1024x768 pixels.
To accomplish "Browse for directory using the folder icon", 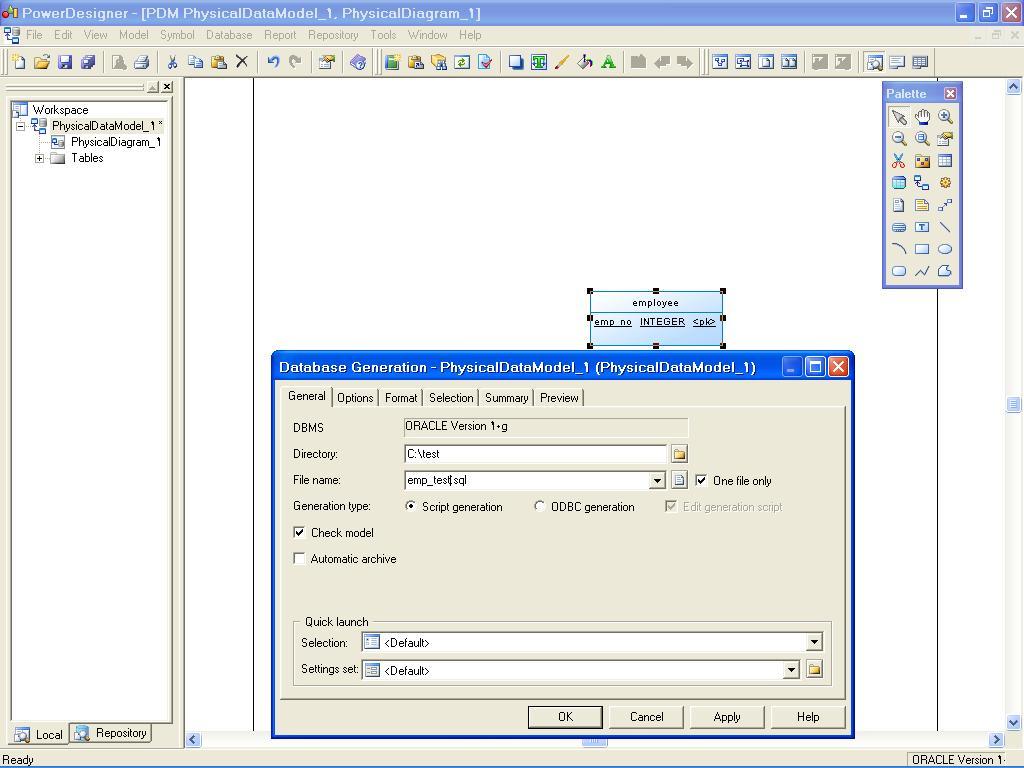I will (679, 454).
